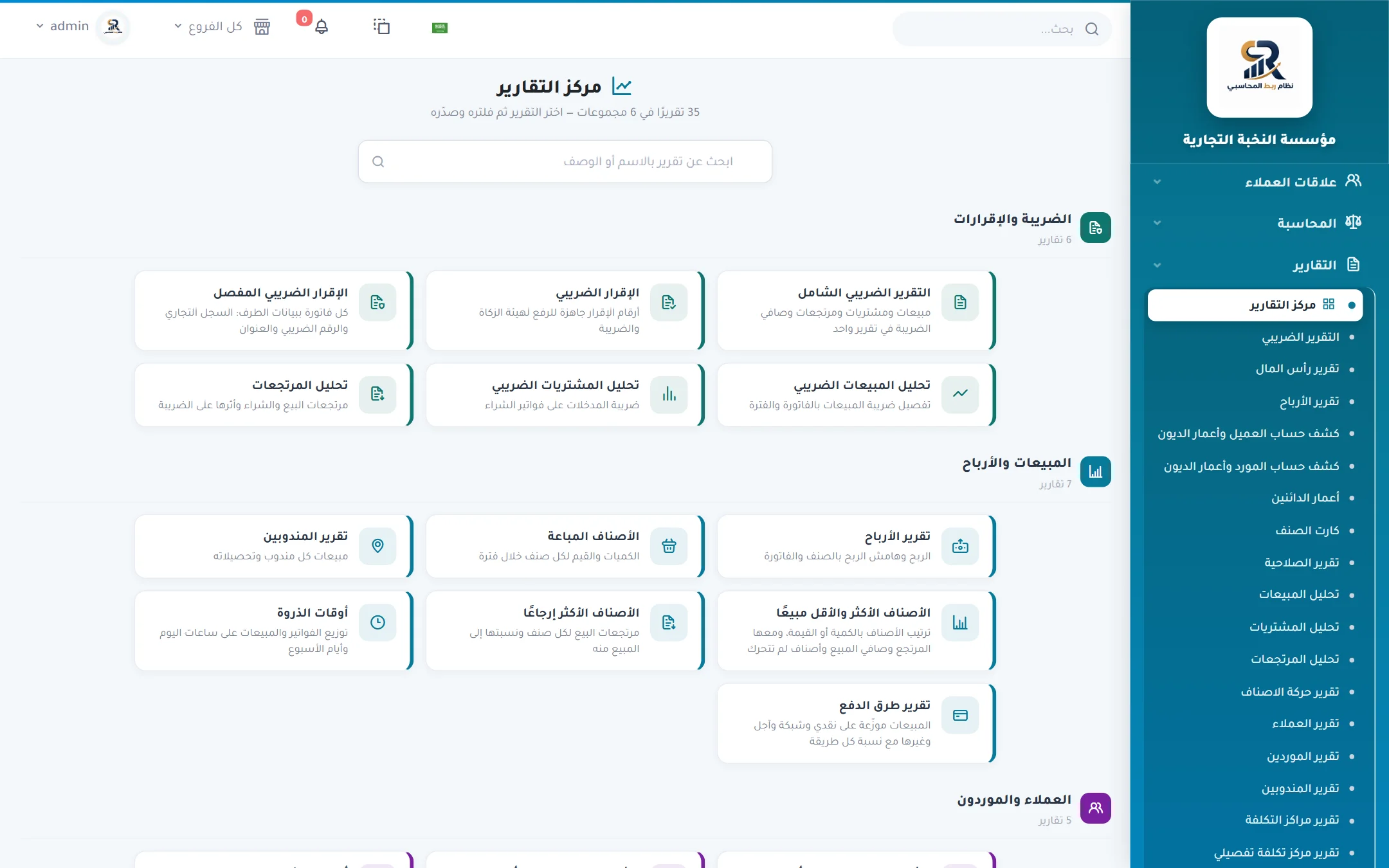Click the top search magnifier icon
The height and width of the screenshot is (868, 1389).
tap(1092, 29)
